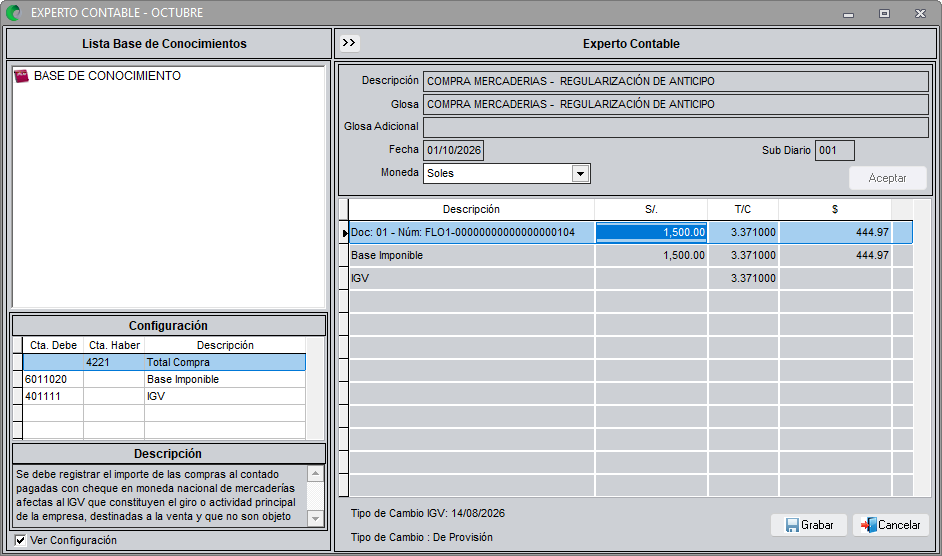Maximize the Experto Contable window
Image resolution: width=942 pixels, height=556 pixels.
tap(884, 13)
